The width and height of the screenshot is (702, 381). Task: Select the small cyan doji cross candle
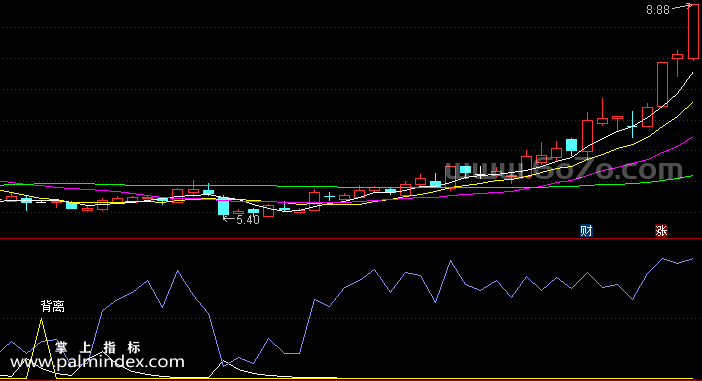point(330,196)
